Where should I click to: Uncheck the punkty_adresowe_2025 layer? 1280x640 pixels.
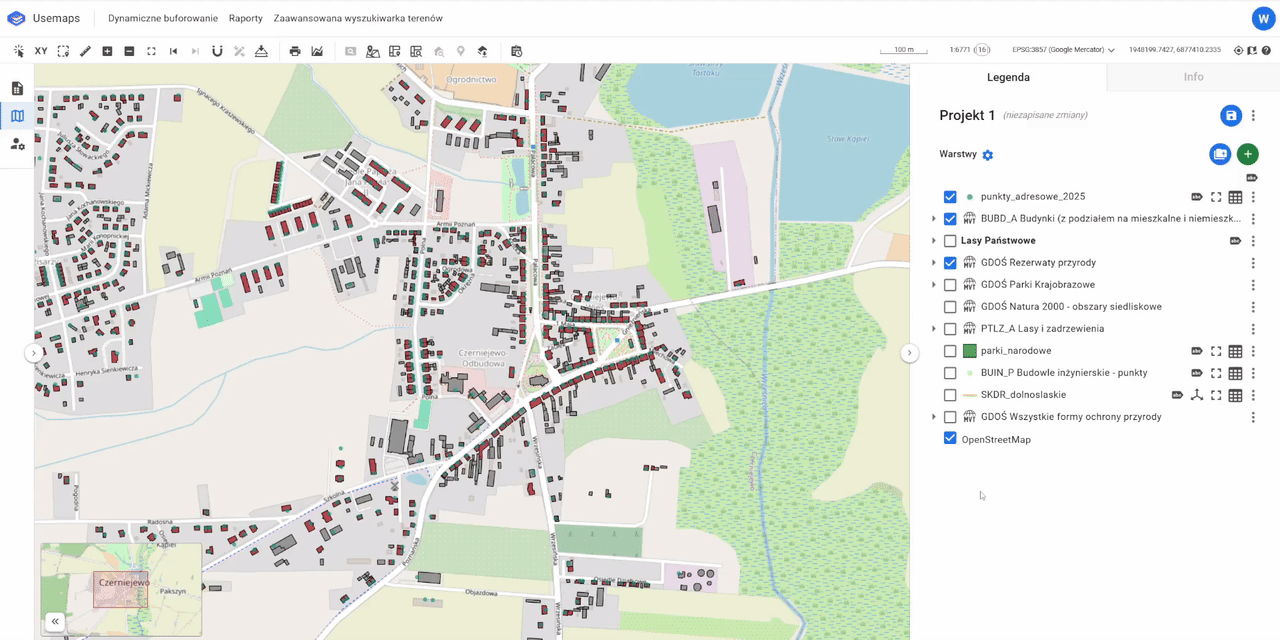950,197
